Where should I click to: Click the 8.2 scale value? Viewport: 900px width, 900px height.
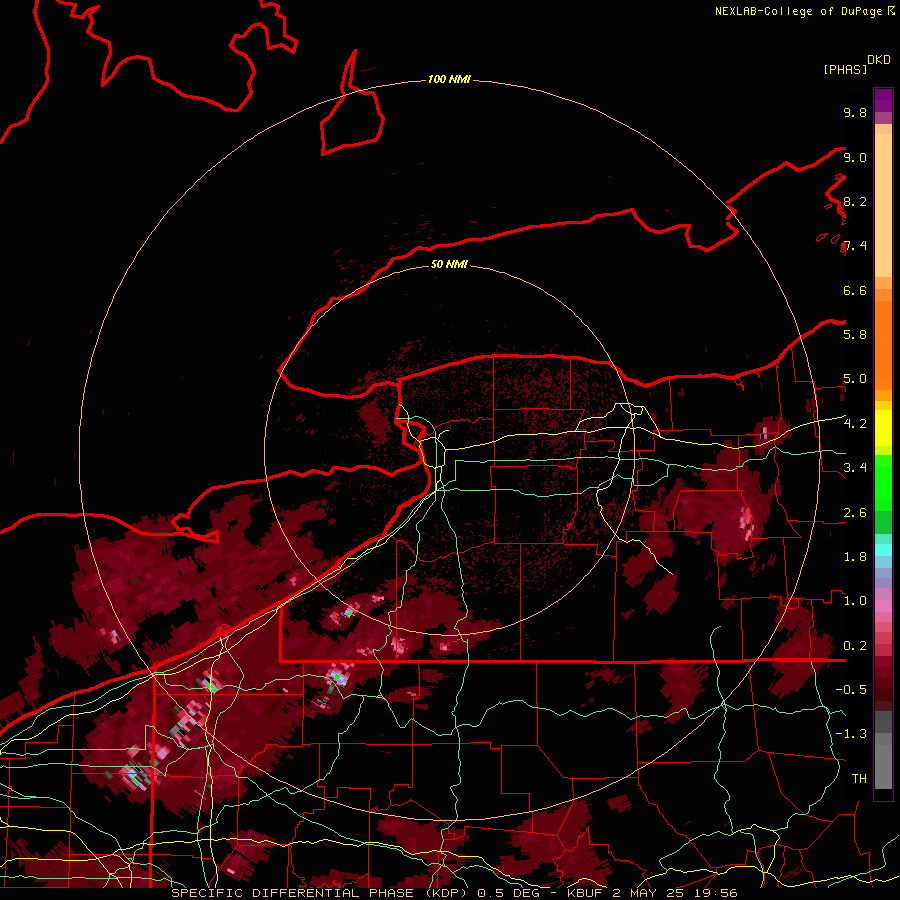point(855,201)
